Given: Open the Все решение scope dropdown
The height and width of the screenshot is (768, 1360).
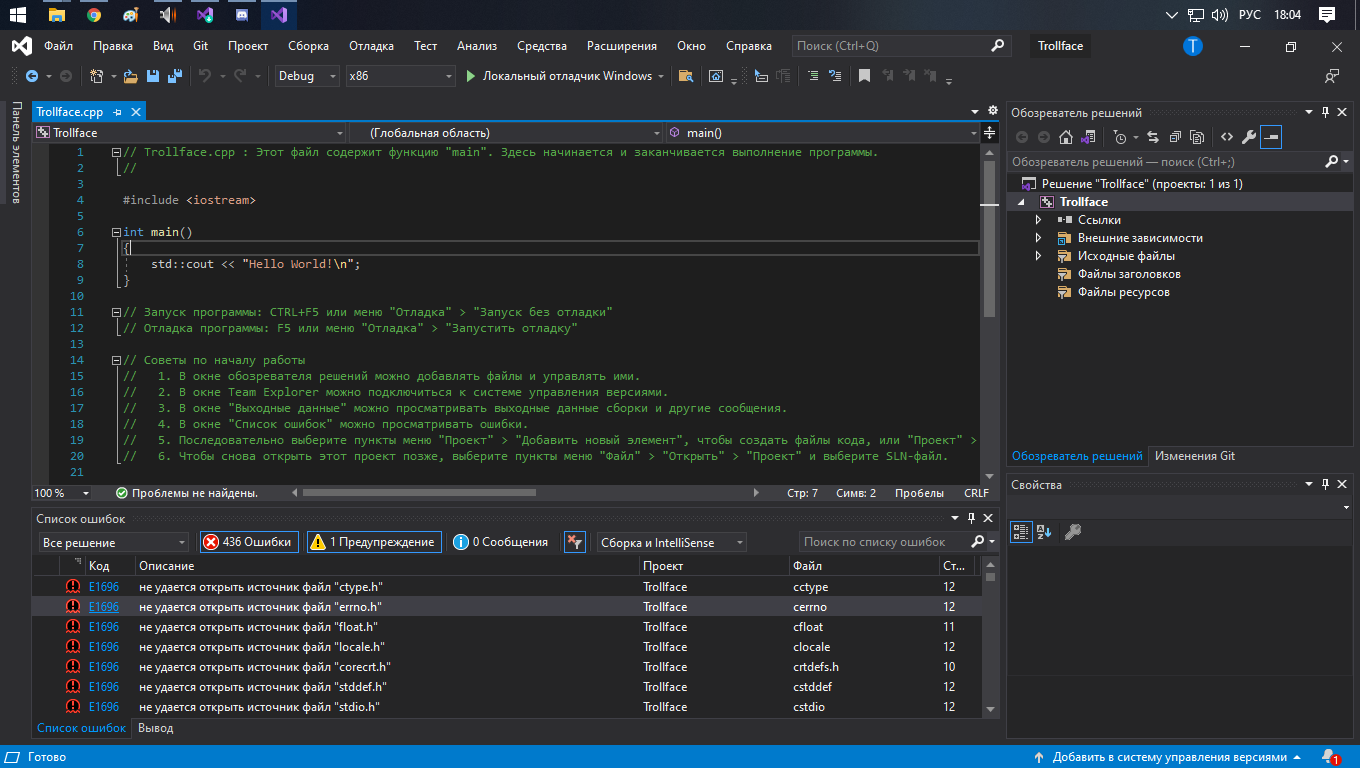Looking at the screenshot, I should pyautogui.click(x=114, y=542).
